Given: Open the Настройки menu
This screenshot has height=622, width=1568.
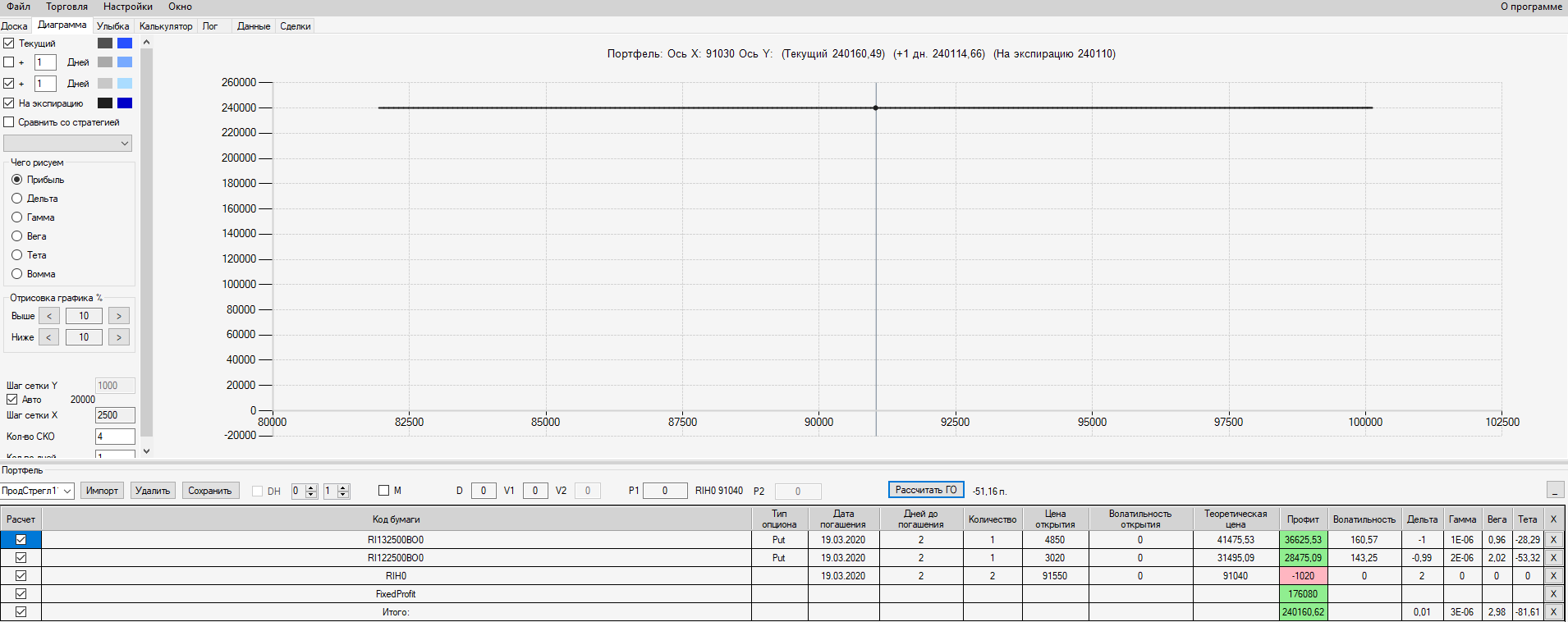Looking at the screenshot, I should point(128,7).
